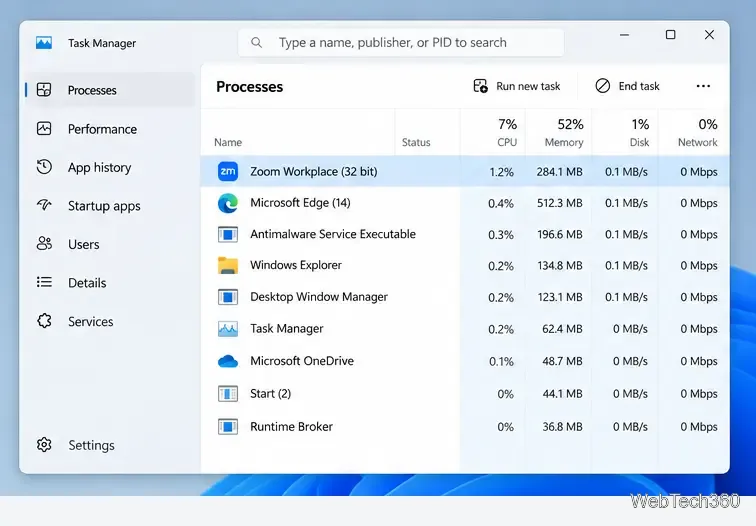Click the Processes sidebar icon
This screenshot has width=756, height=526.
pos(44,90)
